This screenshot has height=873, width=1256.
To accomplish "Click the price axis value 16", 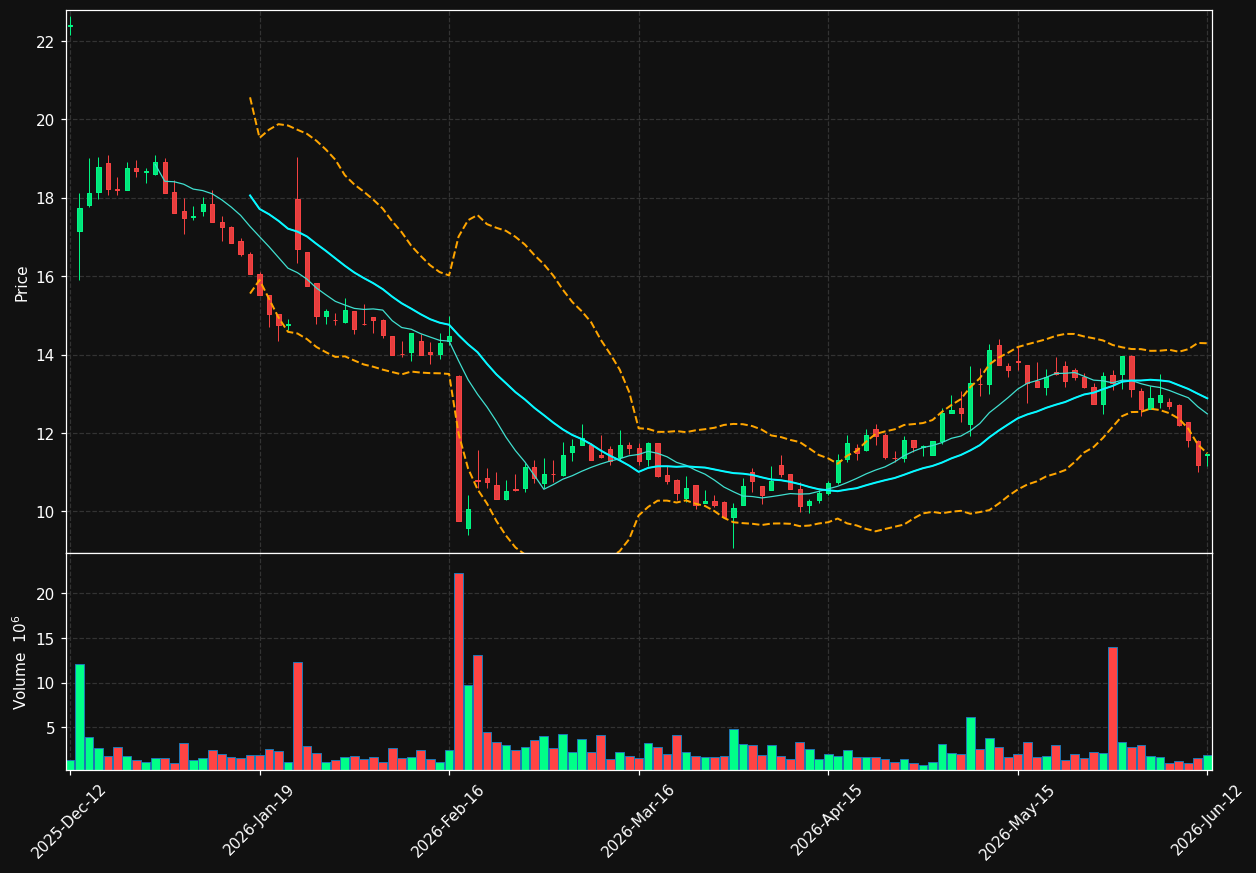I will tap(45, 277).
